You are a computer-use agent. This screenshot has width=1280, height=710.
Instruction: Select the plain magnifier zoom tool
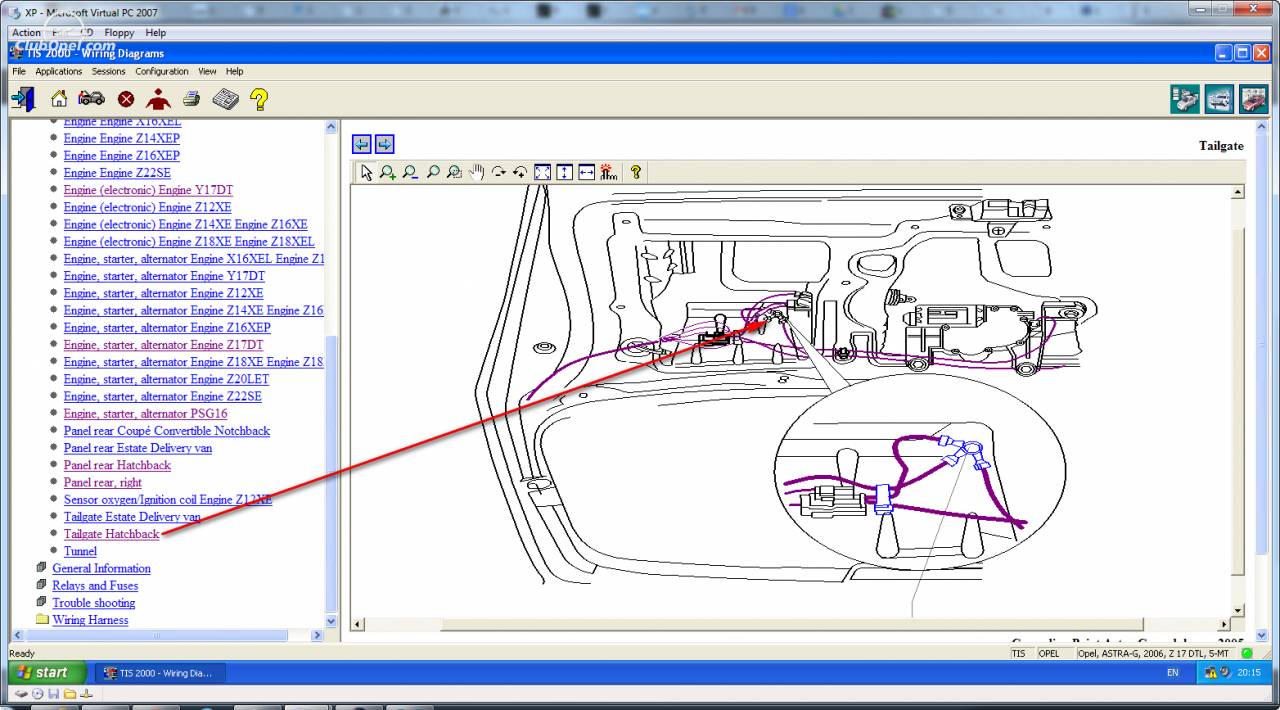click(x=432, y=172)
